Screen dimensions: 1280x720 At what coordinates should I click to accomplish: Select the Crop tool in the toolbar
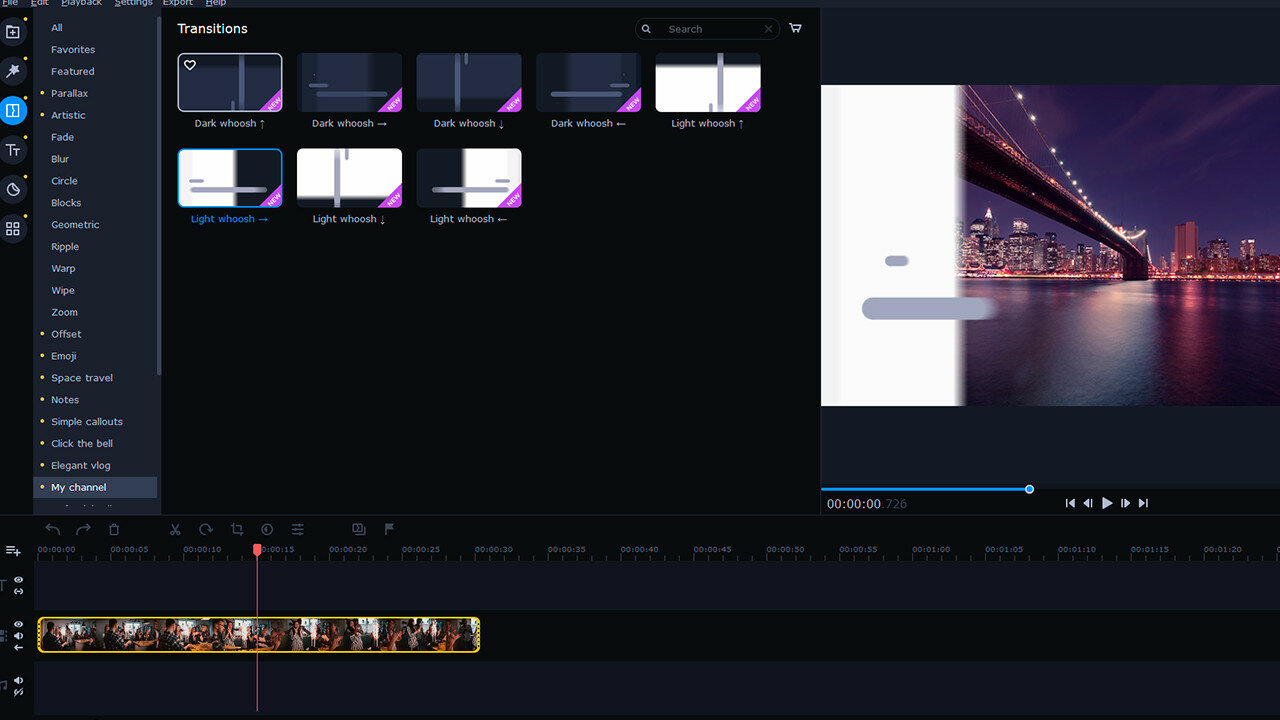tap(237, 529)
